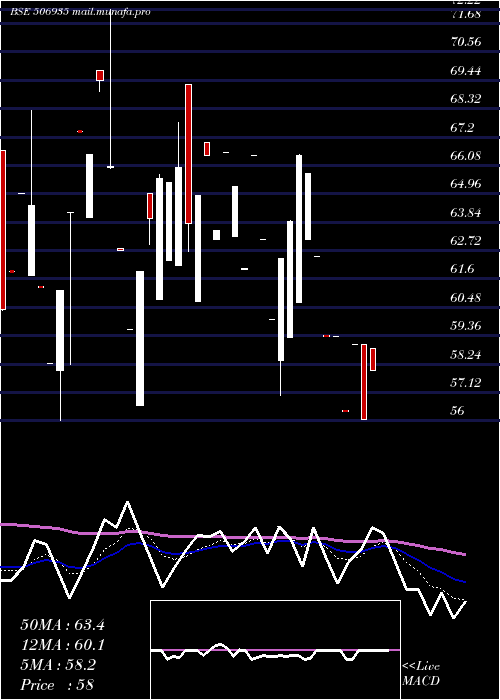Click the '5MA : 58.2' readout
This screenshot has width=500, height=700.
(58, 665)
